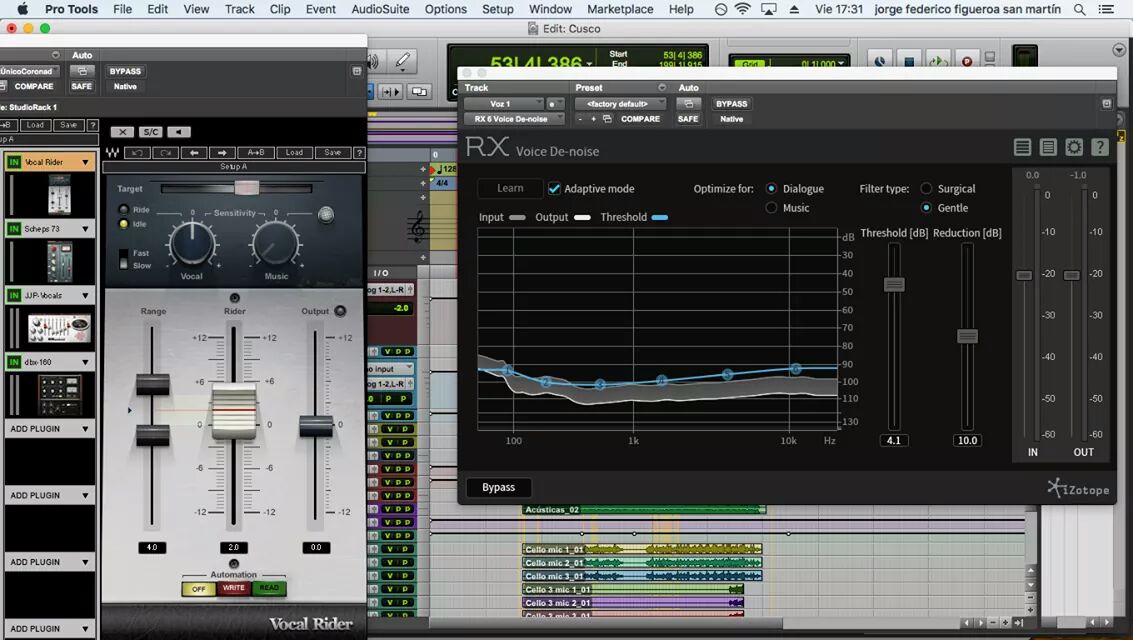Click the S/C sidechain button
The height and width of the screenshot is (640, 1133).
pos(150,131)
